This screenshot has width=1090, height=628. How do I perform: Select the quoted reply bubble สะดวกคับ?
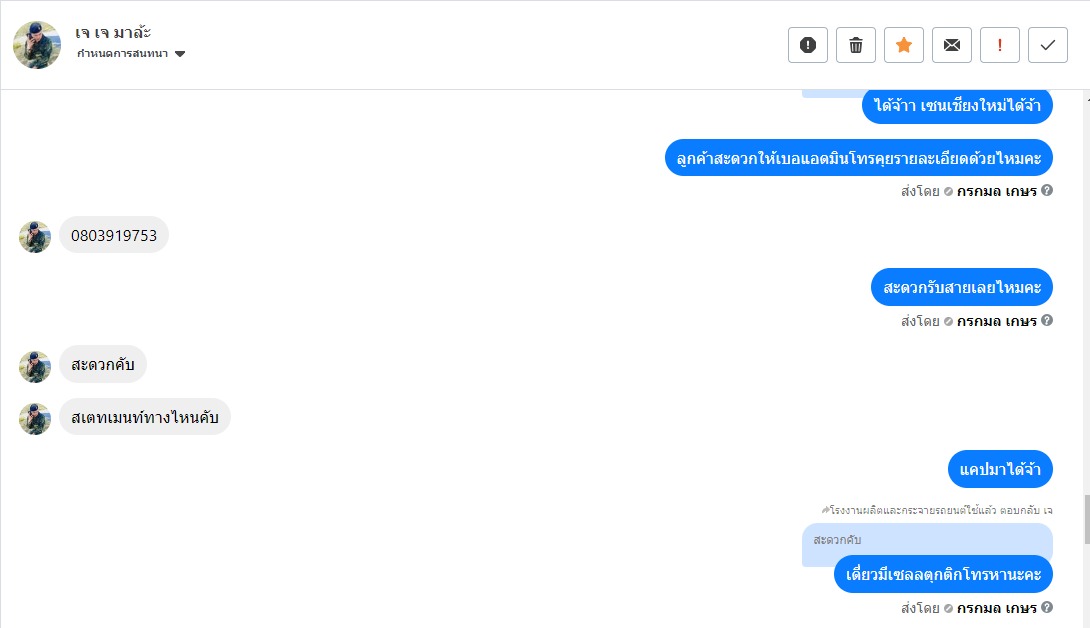(927, 540)
